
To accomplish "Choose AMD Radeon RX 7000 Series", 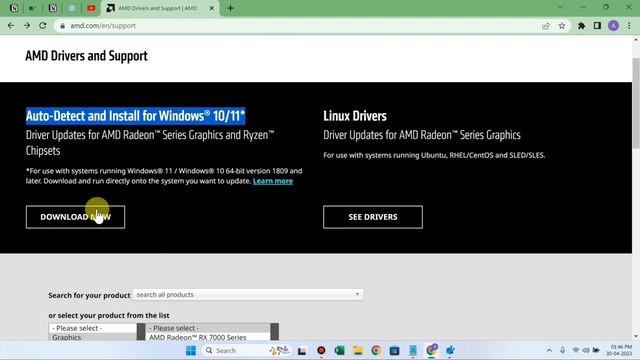I will tap(208, 337).
